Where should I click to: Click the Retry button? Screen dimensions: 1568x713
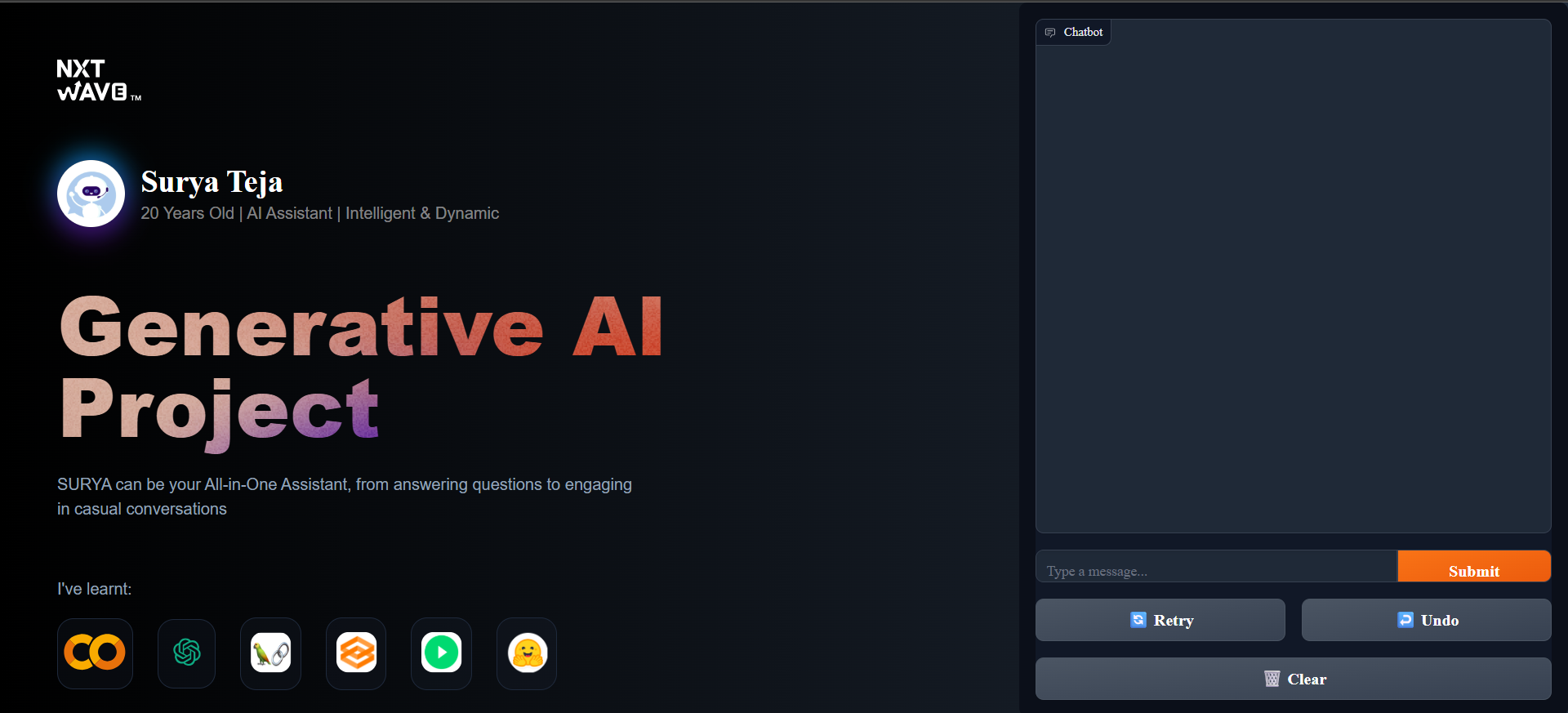1160,620
